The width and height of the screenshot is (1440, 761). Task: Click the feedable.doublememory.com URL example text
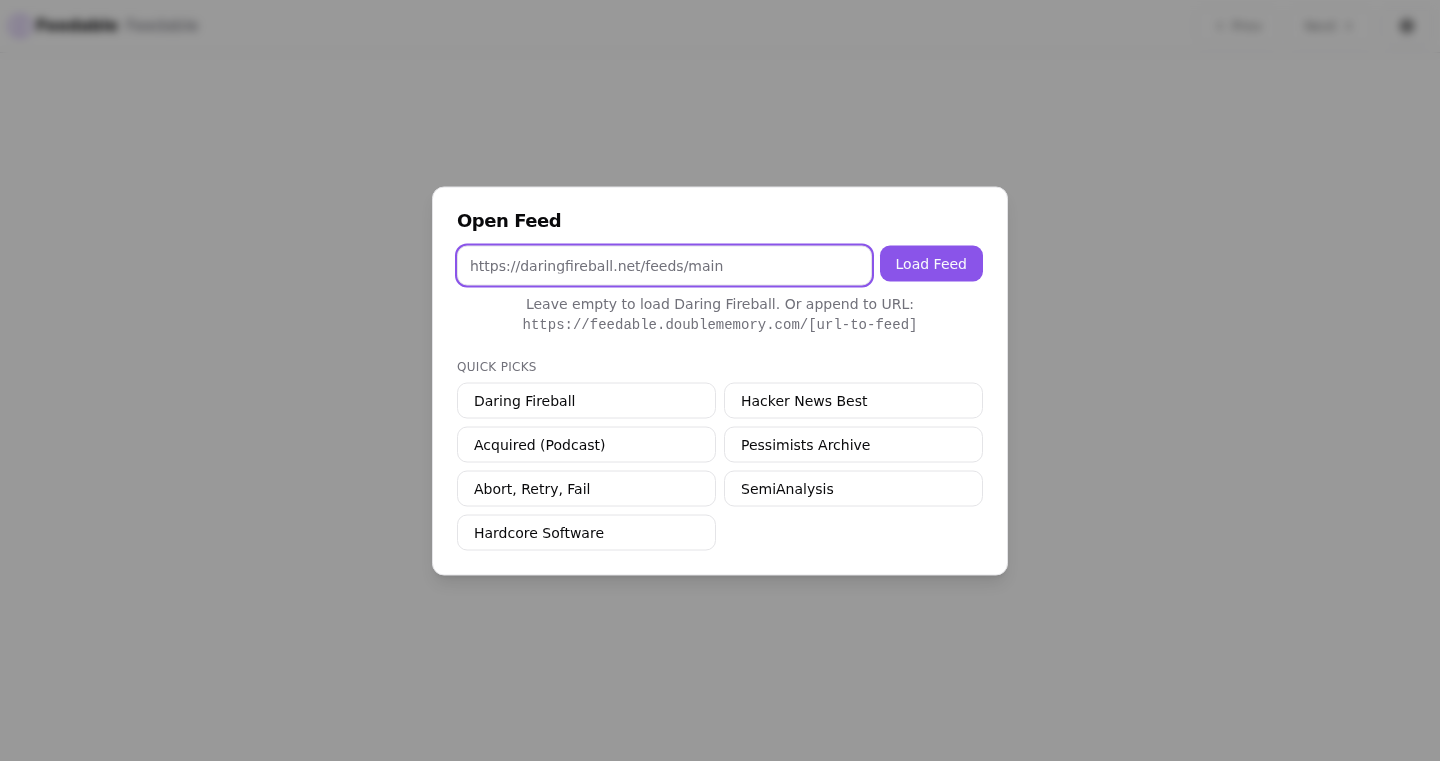click(x=720, y=325)
